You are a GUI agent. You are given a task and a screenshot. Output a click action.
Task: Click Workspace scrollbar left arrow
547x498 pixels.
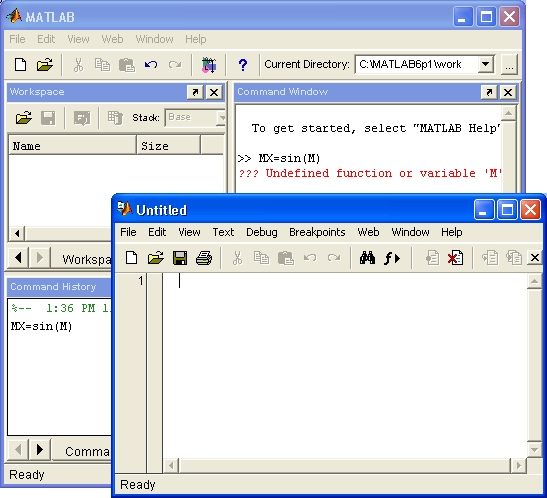[17, 233]
